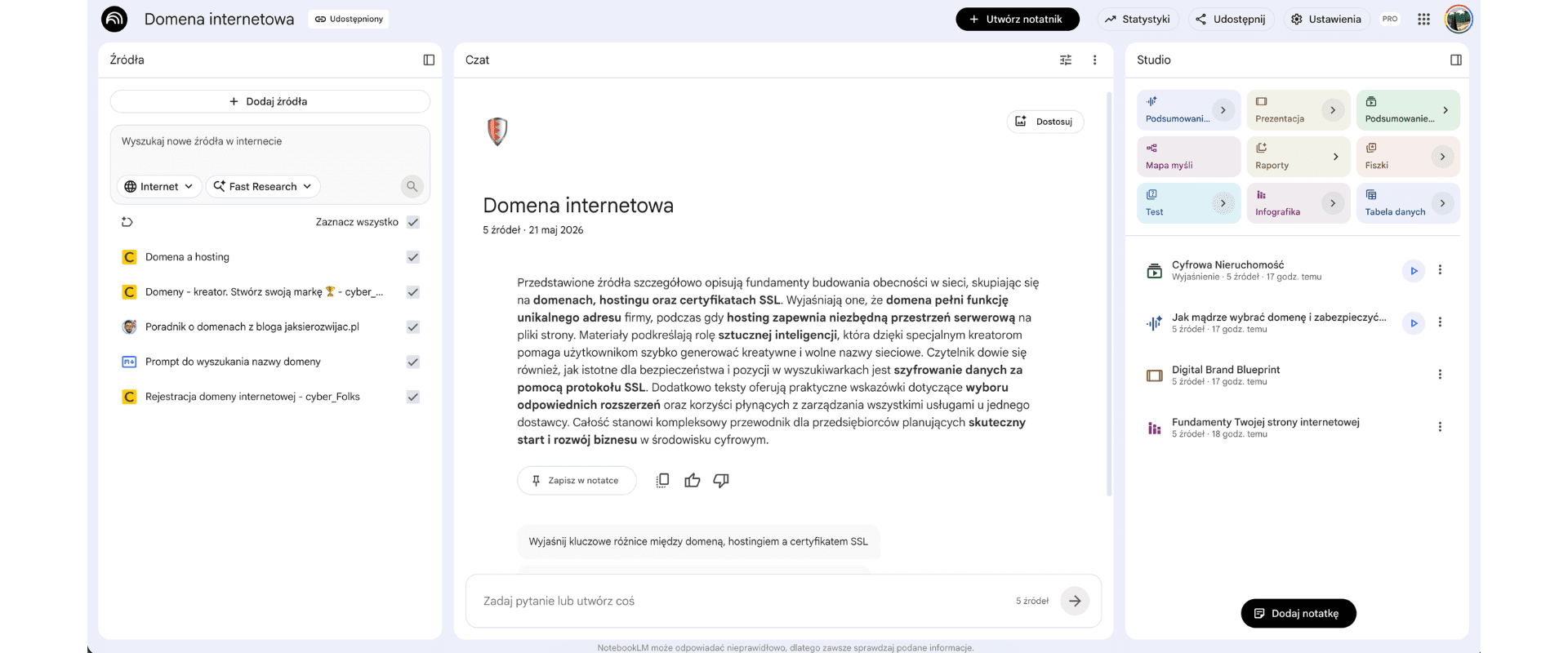Click the search new sources field

pyautogui.click(x=270, y=141)
